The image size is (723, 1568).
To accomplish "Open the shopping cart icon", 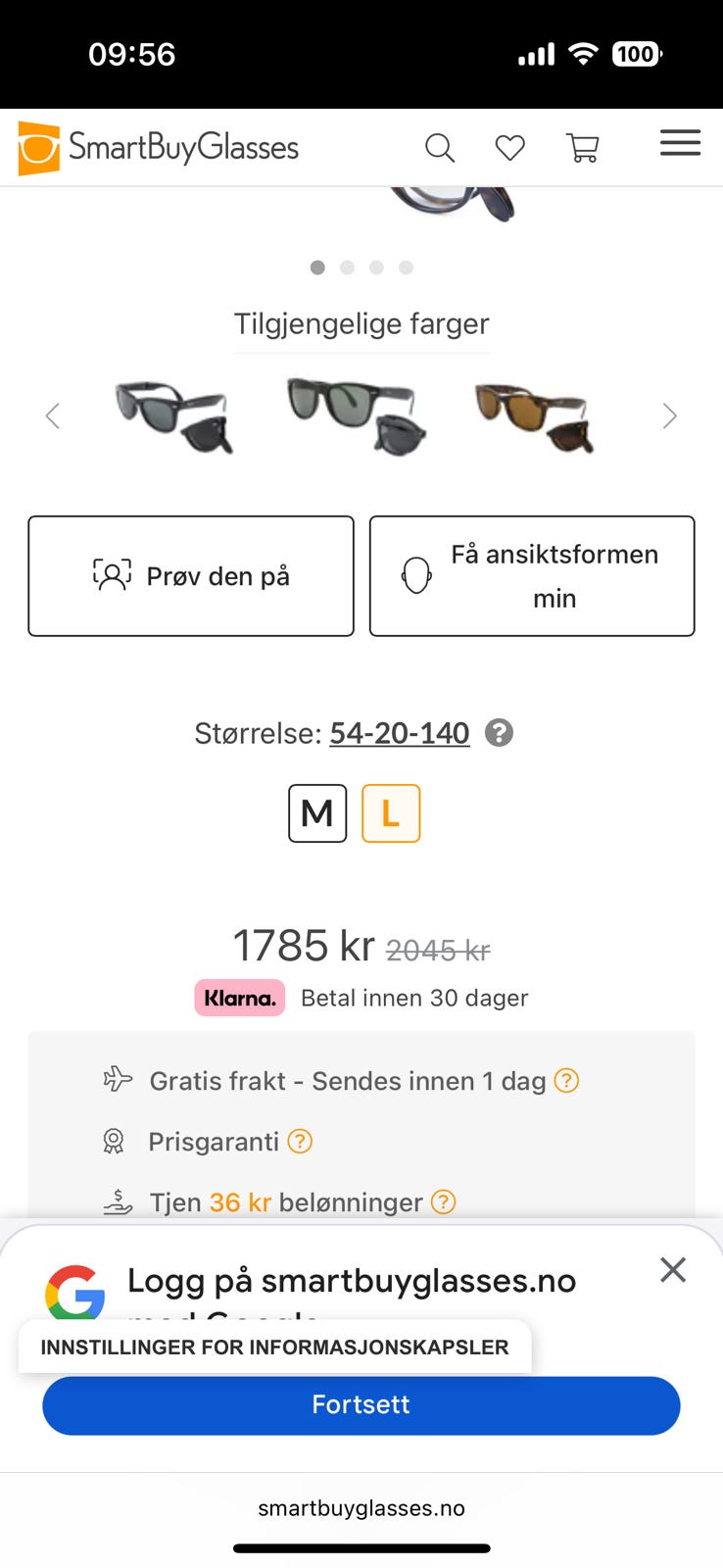I will [x=583, y=148].
